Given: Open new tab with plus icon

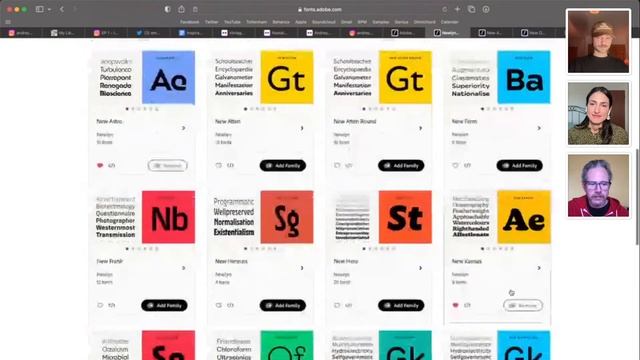Looking at the screenshot, I should pos(457,9).
